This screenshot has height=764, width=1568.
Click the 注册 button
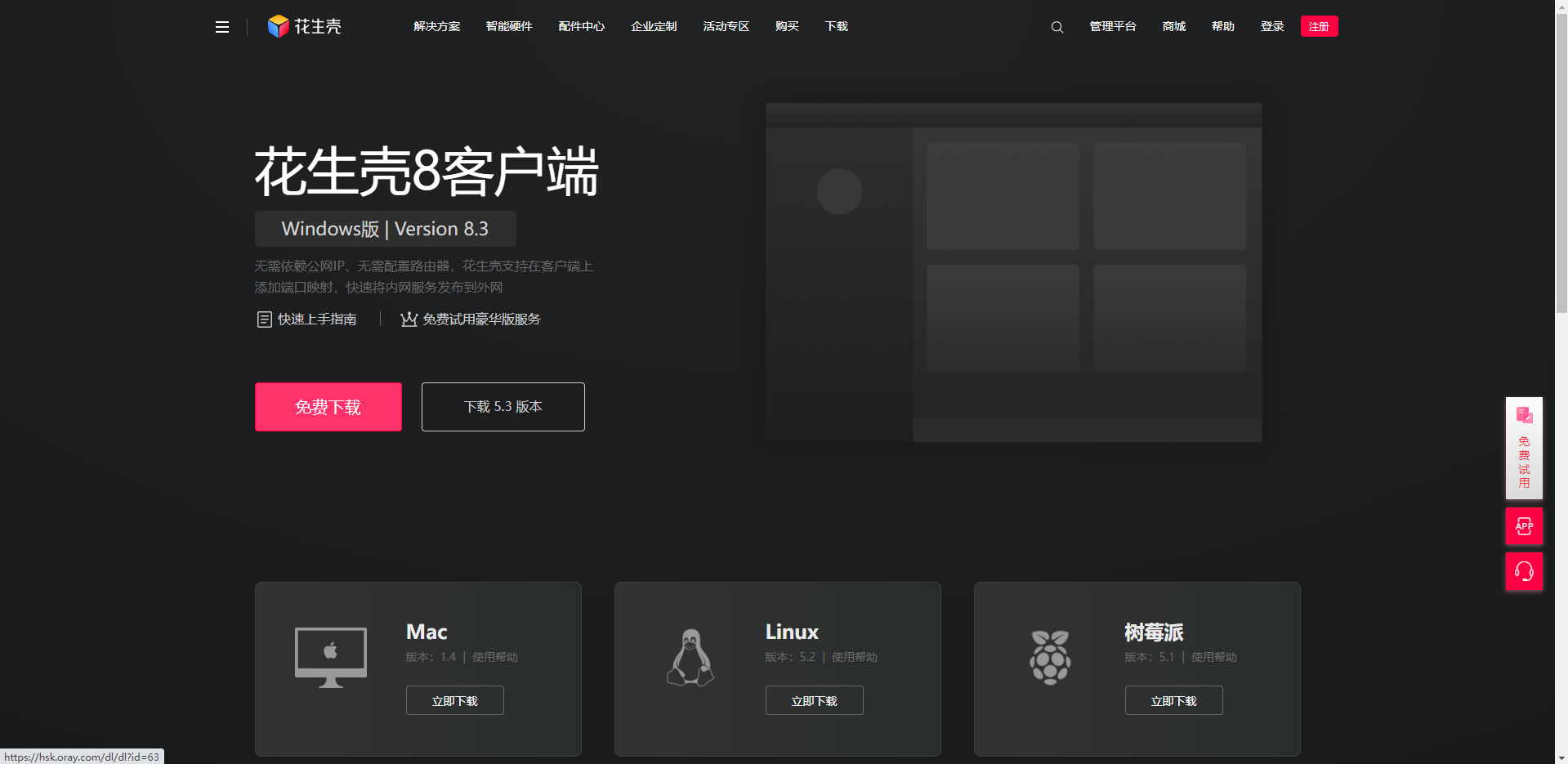click(1318, 25)
